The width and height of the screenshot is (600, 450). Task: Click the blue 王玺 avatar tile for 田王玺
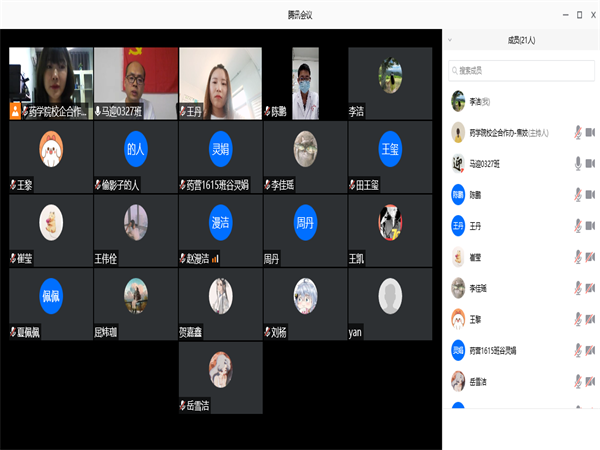point(389,149)
